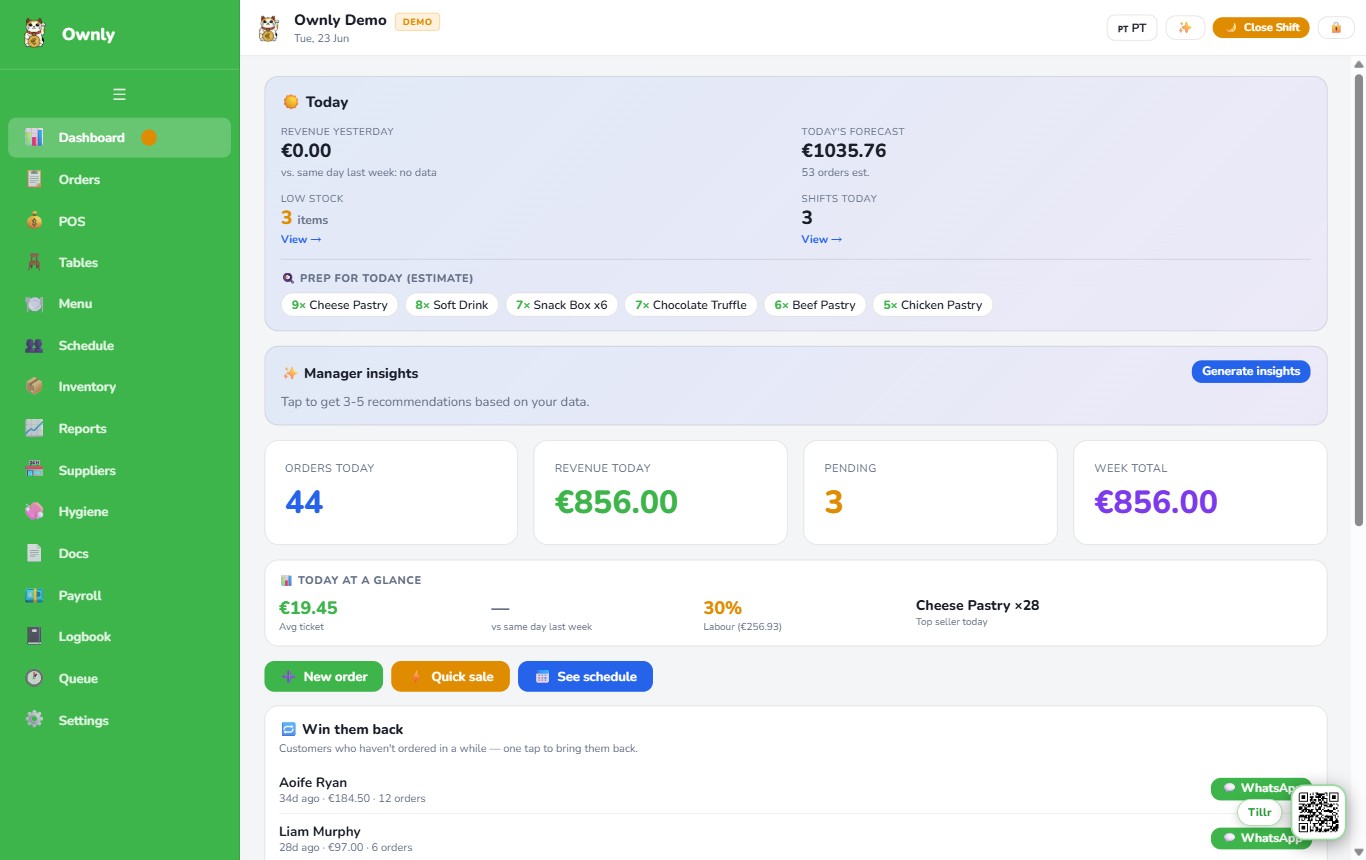Message Aoife Ryan via WhatsApp
Image resolution: width=1366 pixels, height=860 pixels.
coord(1261,788)
